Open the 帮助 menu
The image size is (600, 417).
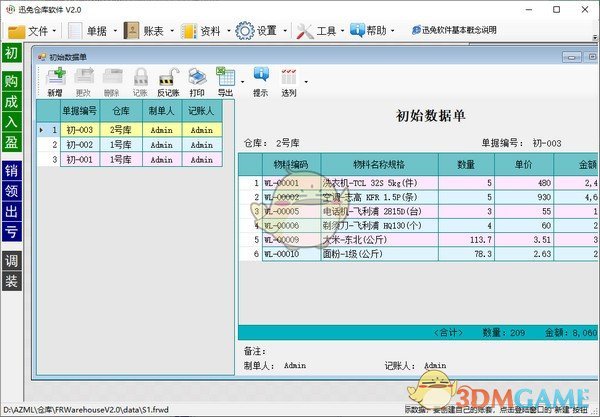tap(372, 31)
